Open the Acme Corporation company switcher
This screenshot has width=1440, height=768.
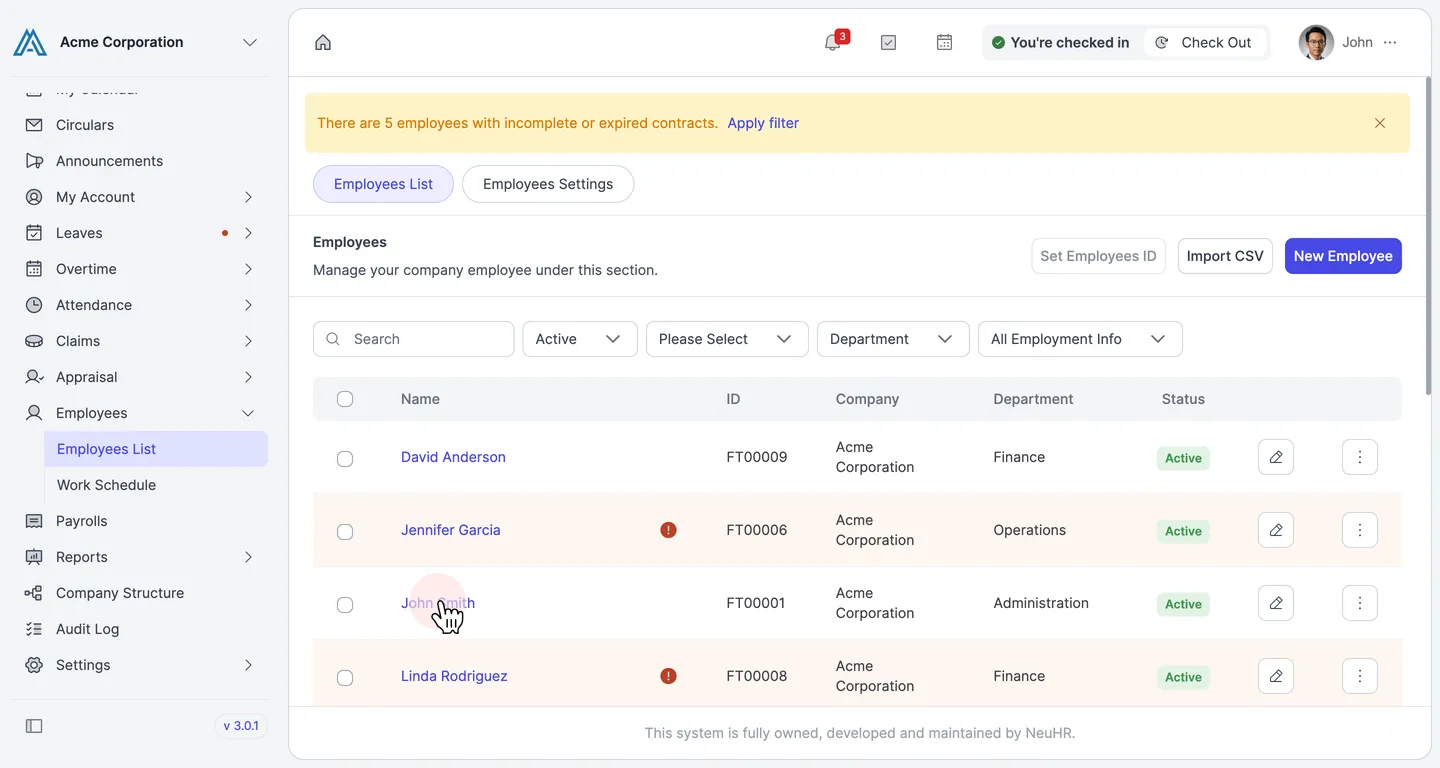click(x=250, y=42)
